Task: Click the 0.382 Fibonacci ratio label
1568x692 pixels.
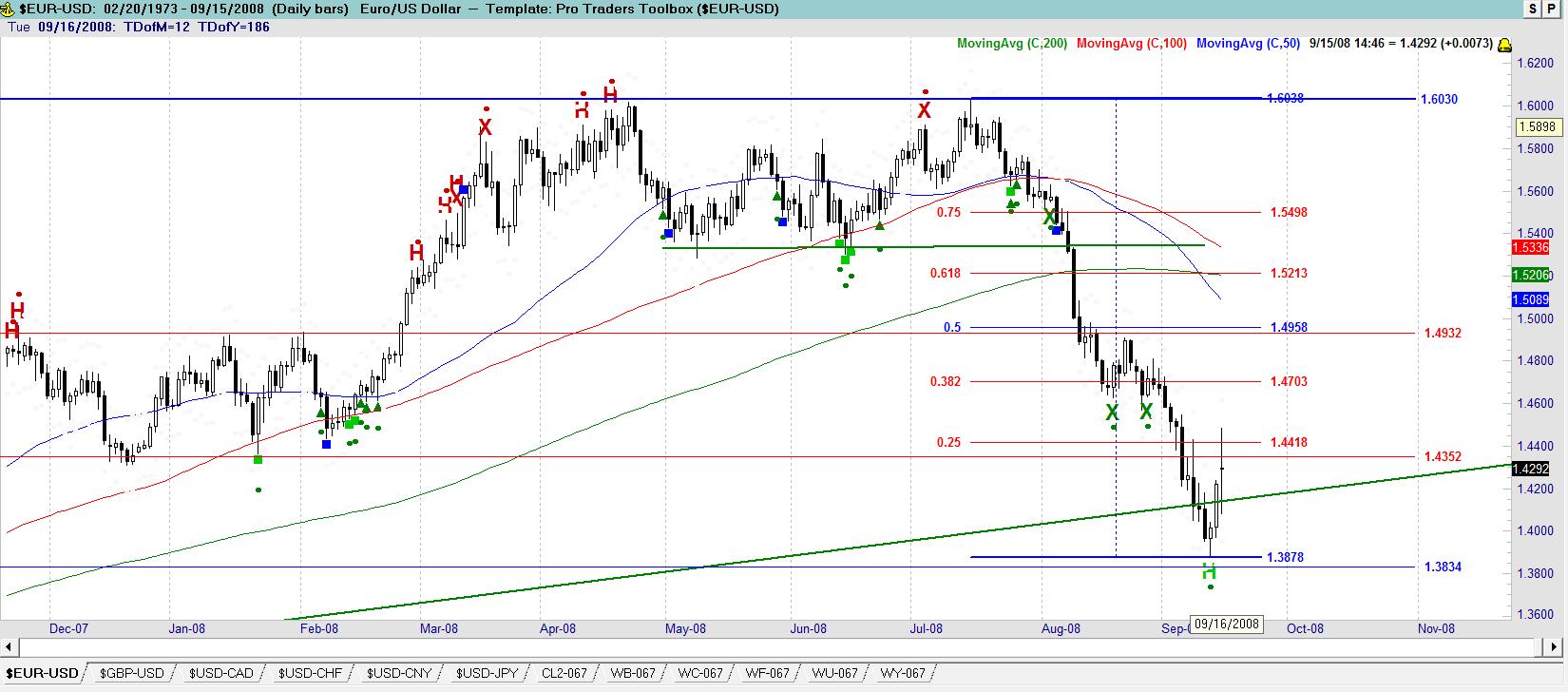Action: [946, 381]
